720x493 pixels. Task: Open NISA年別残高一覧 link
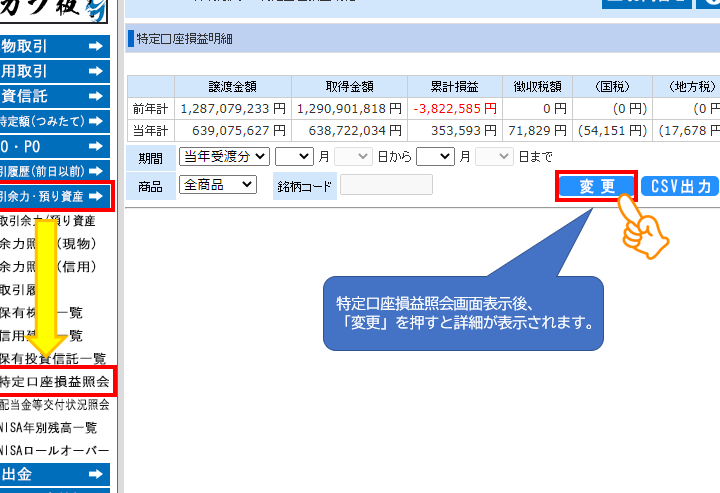pos(55,428)
